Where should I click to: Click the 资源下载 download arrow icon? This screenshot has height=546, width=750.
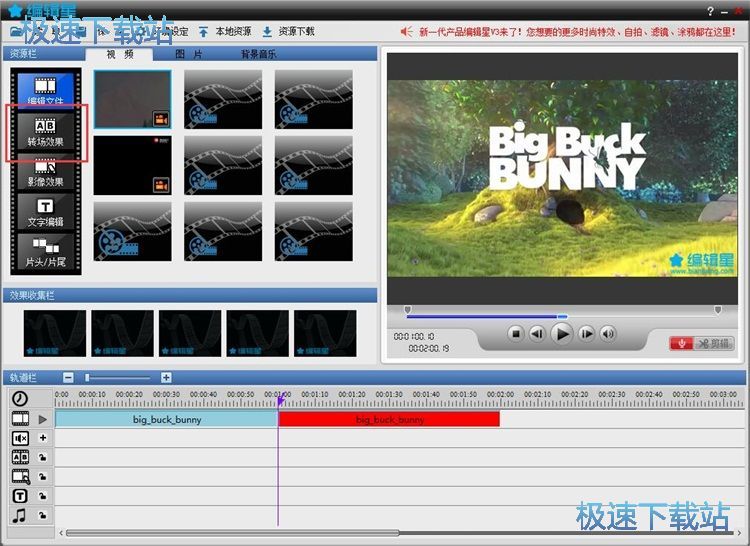(x=267, y=32)
